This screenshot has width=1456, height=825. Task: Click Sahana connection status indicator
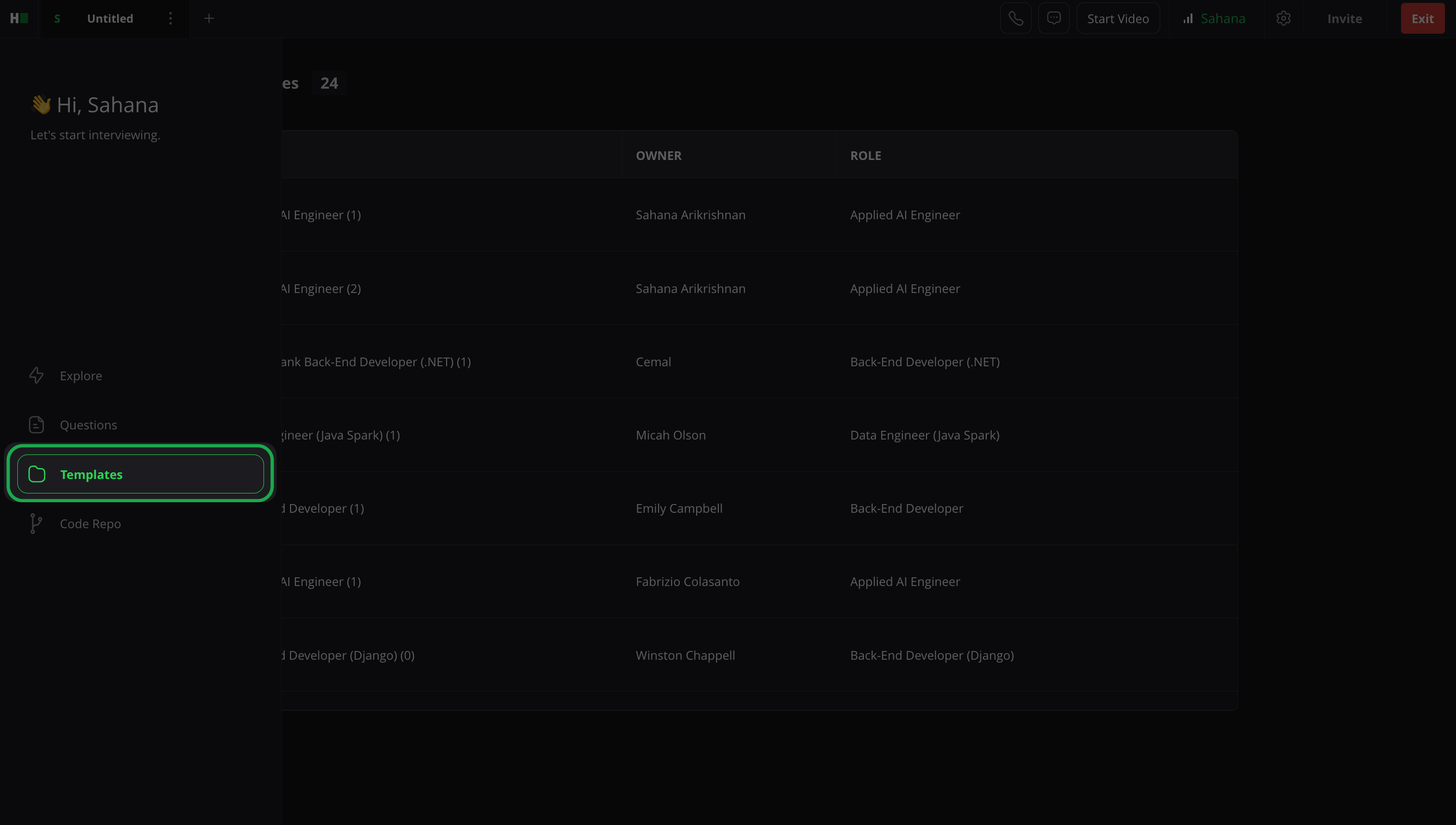click(1214, 19)
